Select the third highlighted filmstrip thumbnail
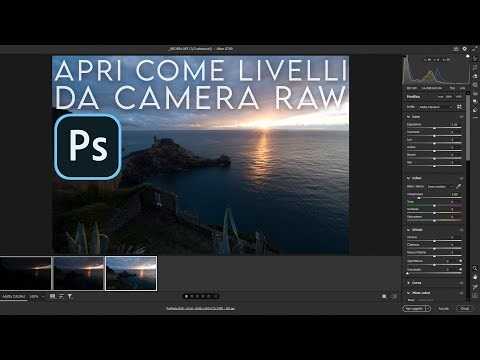Image resolution: width=480 pixels, height=360 pixels. (131, 273)
